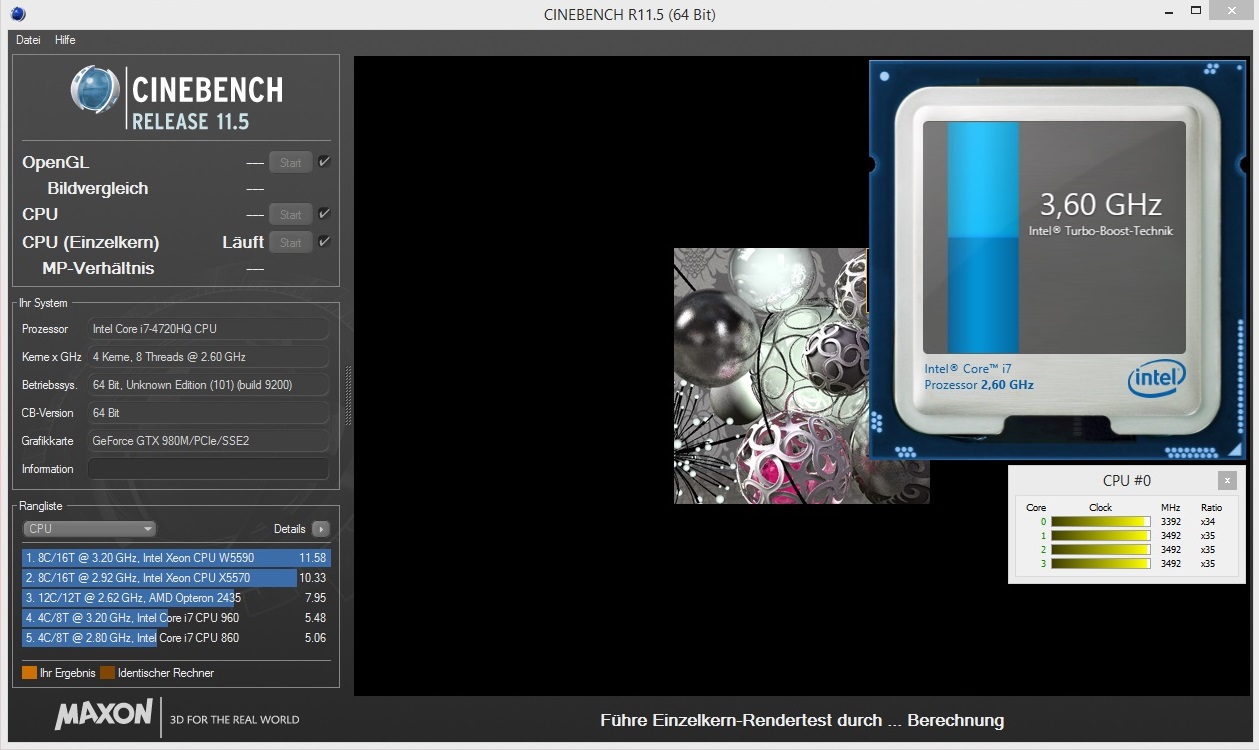Click the Turbo Boost frequency bar

[983, 237]
